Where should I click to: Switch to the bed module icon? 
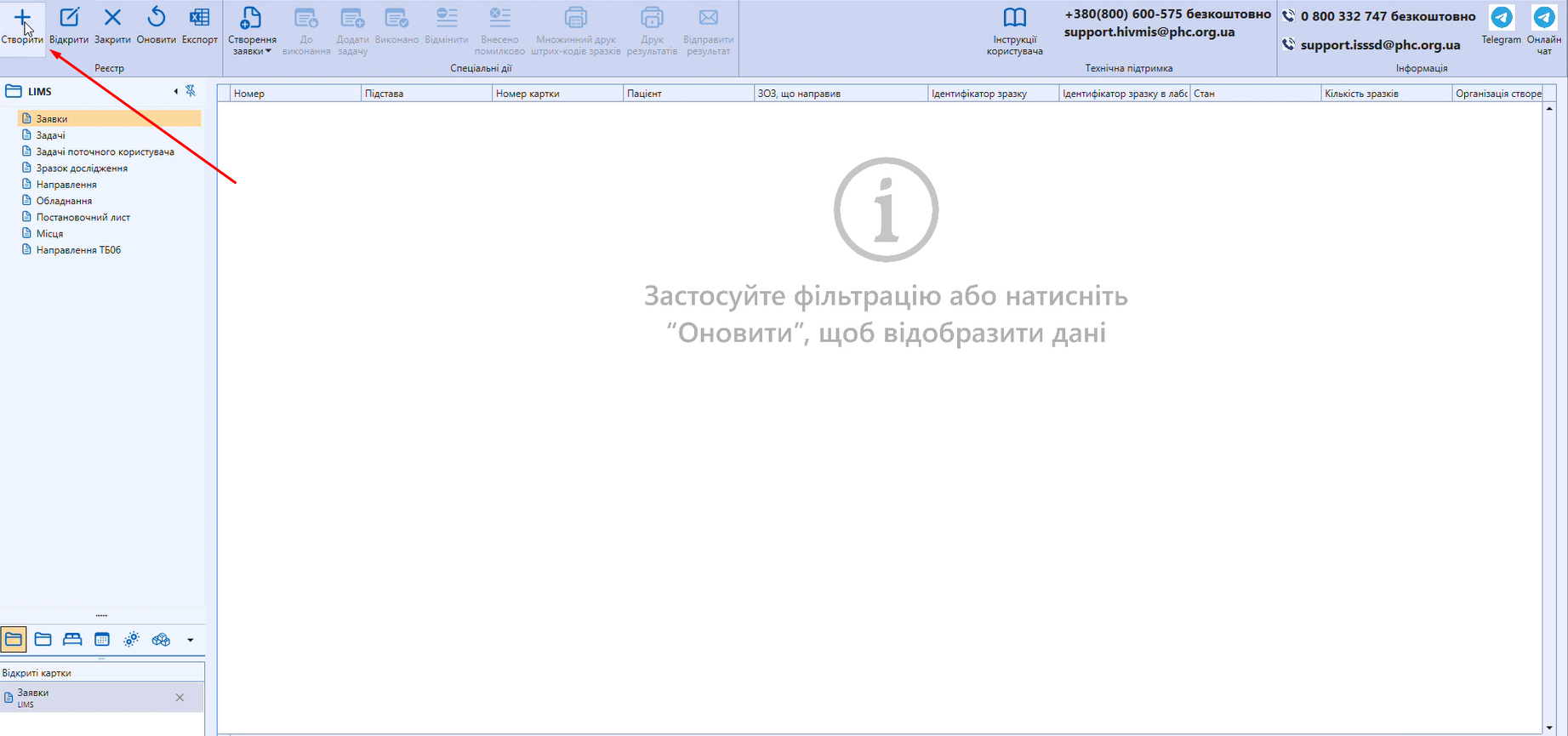[x=72, y=640]
